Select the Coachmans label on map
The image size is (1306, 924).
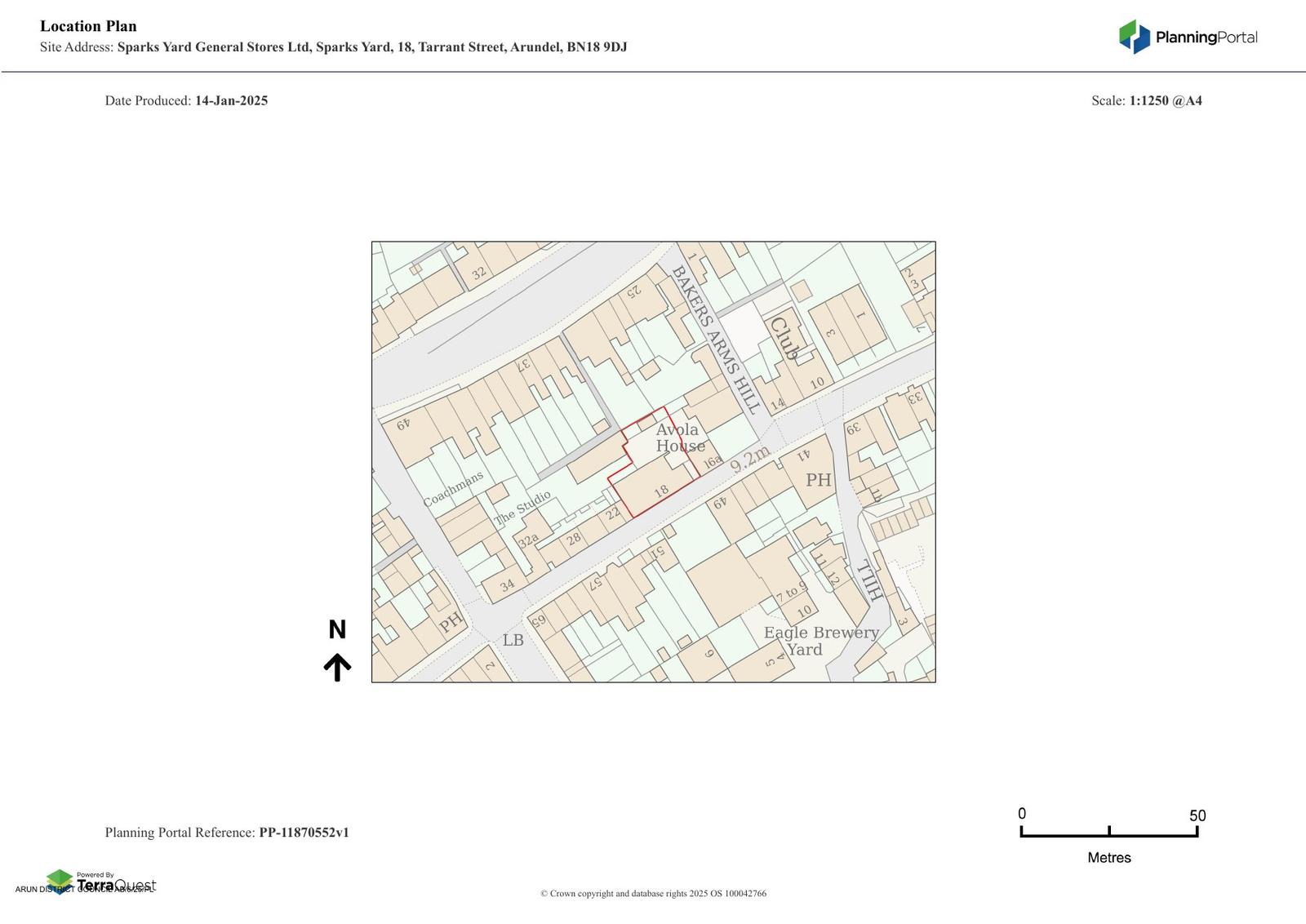(x=453, y=489)
